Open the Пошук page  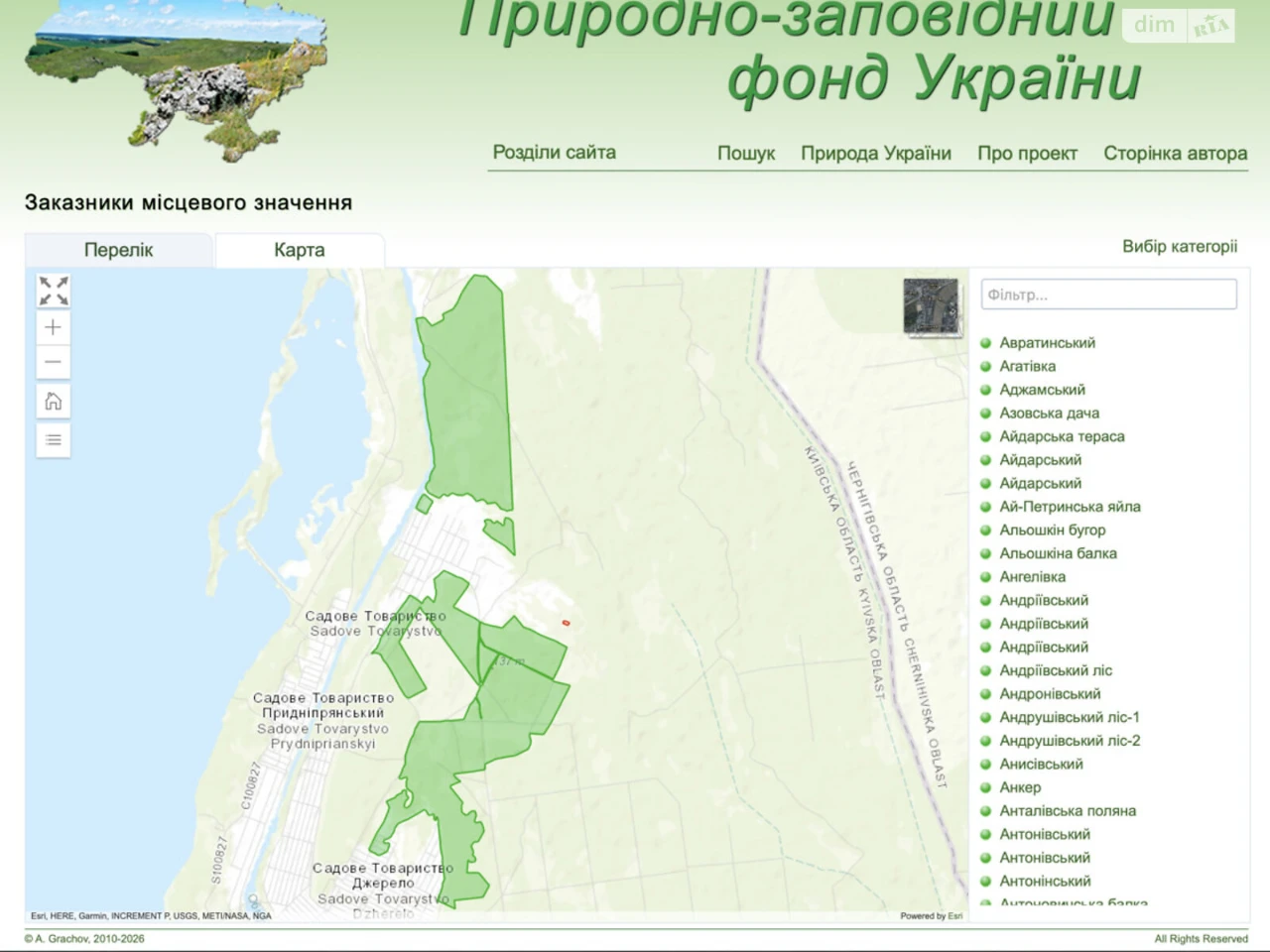tap(746, 154)
